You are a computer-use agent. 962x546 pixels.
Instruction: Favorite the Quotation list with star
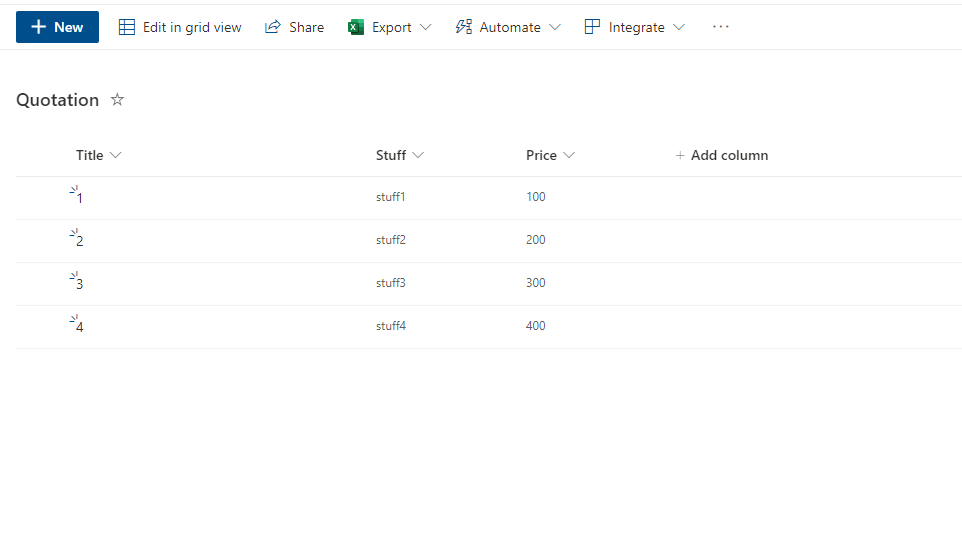[x=117, y=99]
